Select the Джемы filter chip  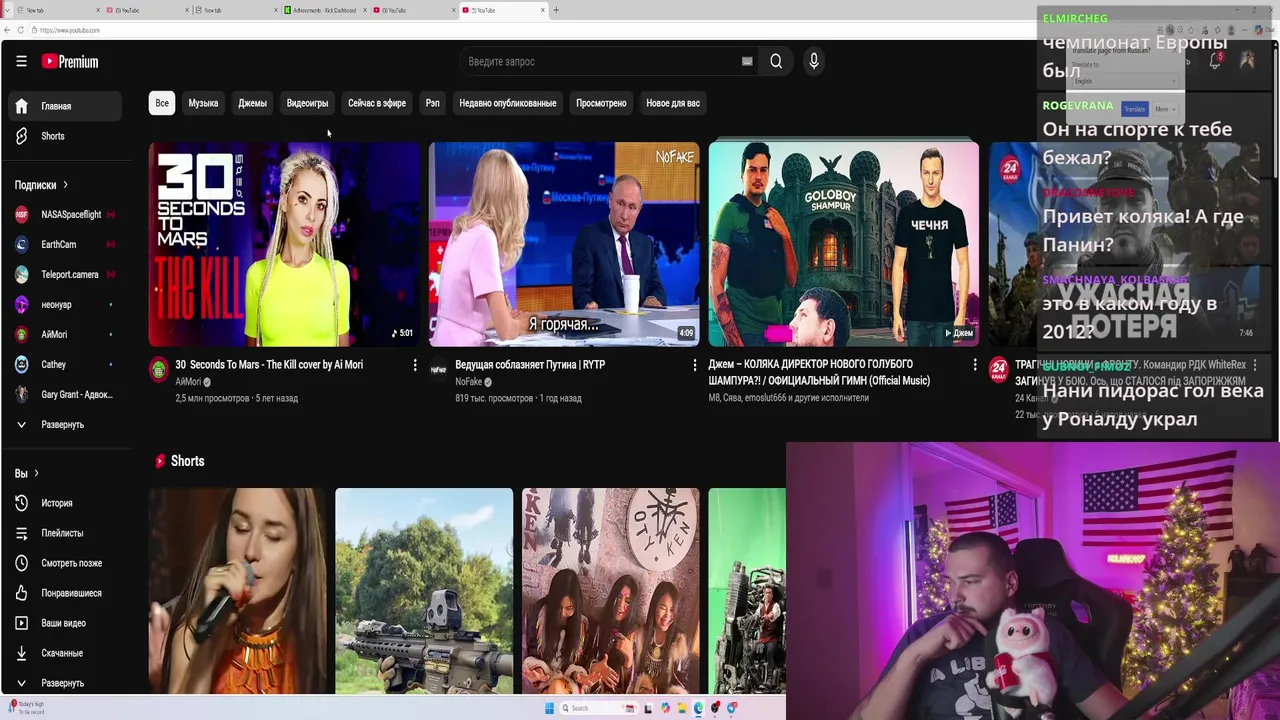[x=252, y=103]
